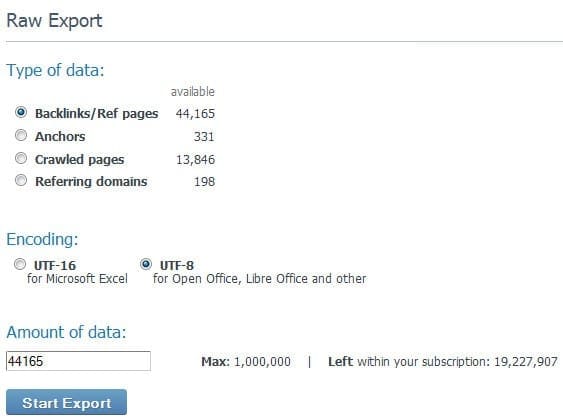Click 'for Open Office, Libre Office and other'
This screenshot has width=563, height=419.
point(259,279)
